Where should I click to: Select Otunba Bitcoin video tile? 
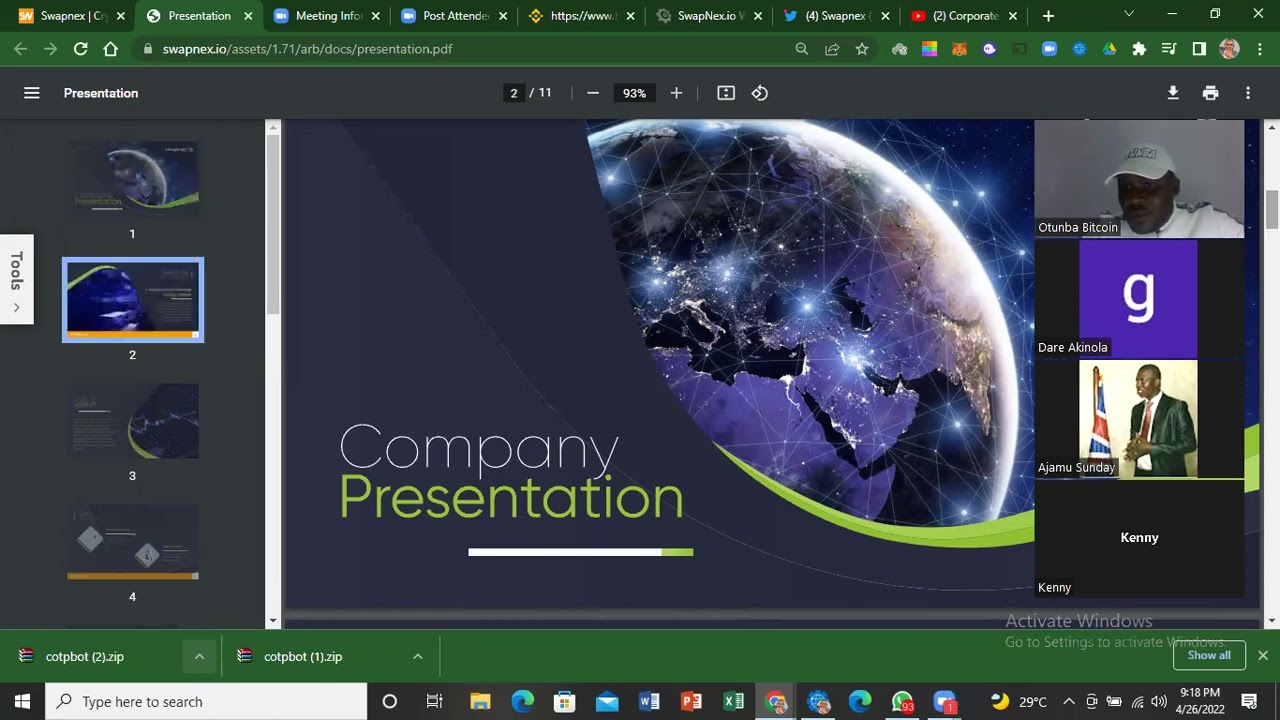1140,178
